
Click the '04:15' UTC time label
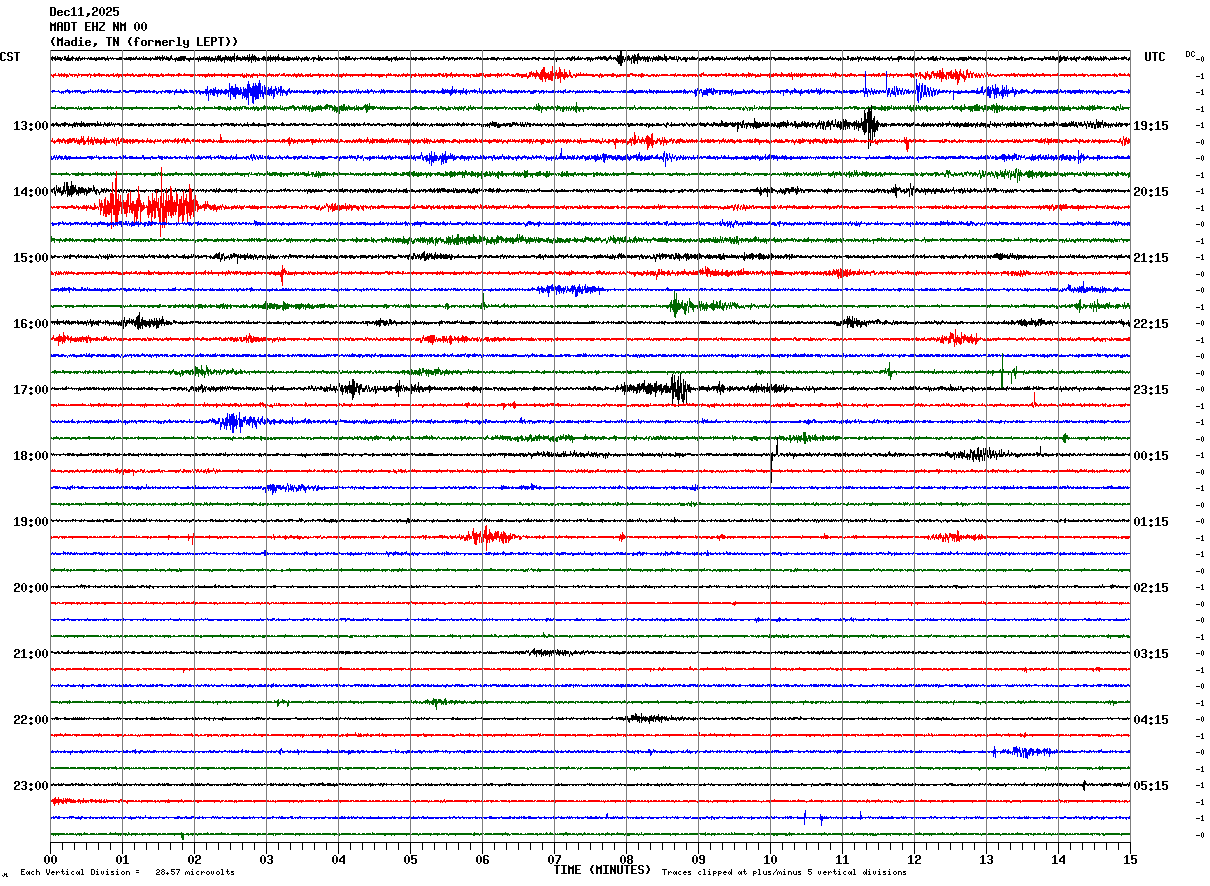(x=1150, y=720)
